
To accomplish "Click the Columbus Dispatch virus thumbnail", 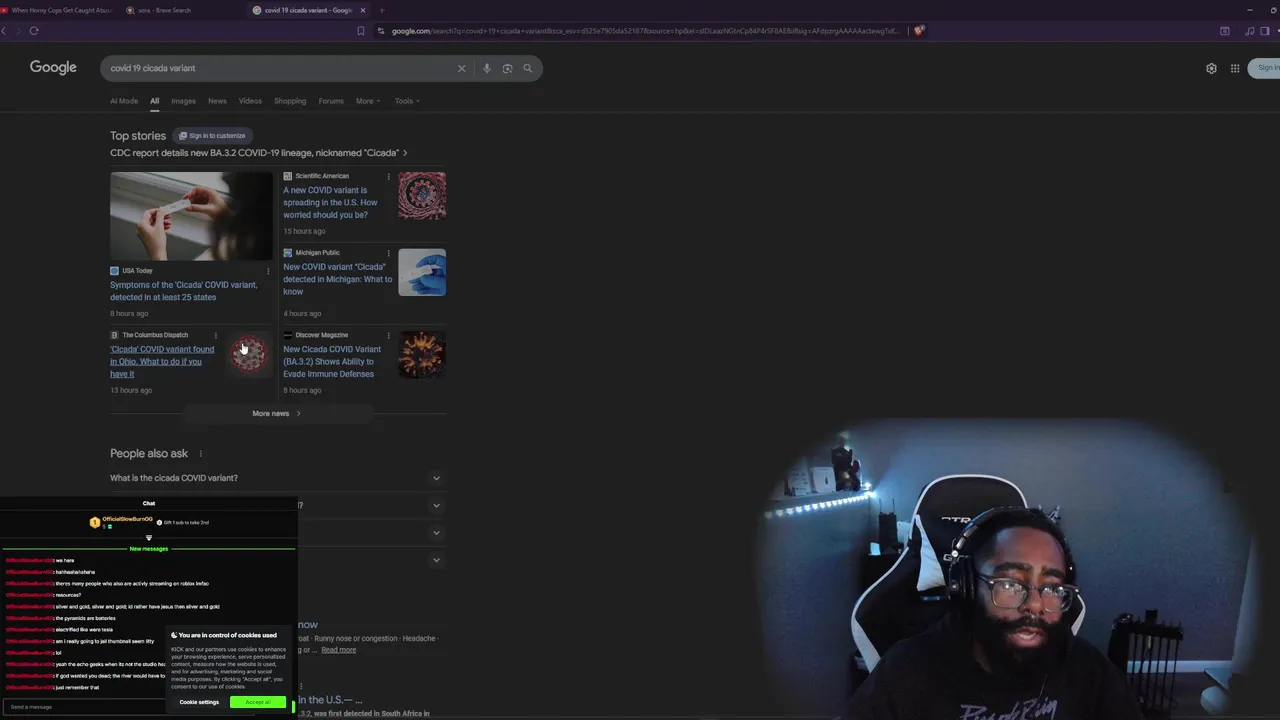I will pyautogui.click(x=249, y=355).
